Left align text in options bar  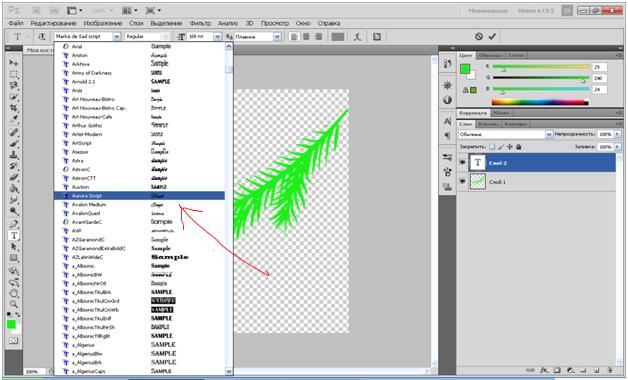tap(294, 37)
